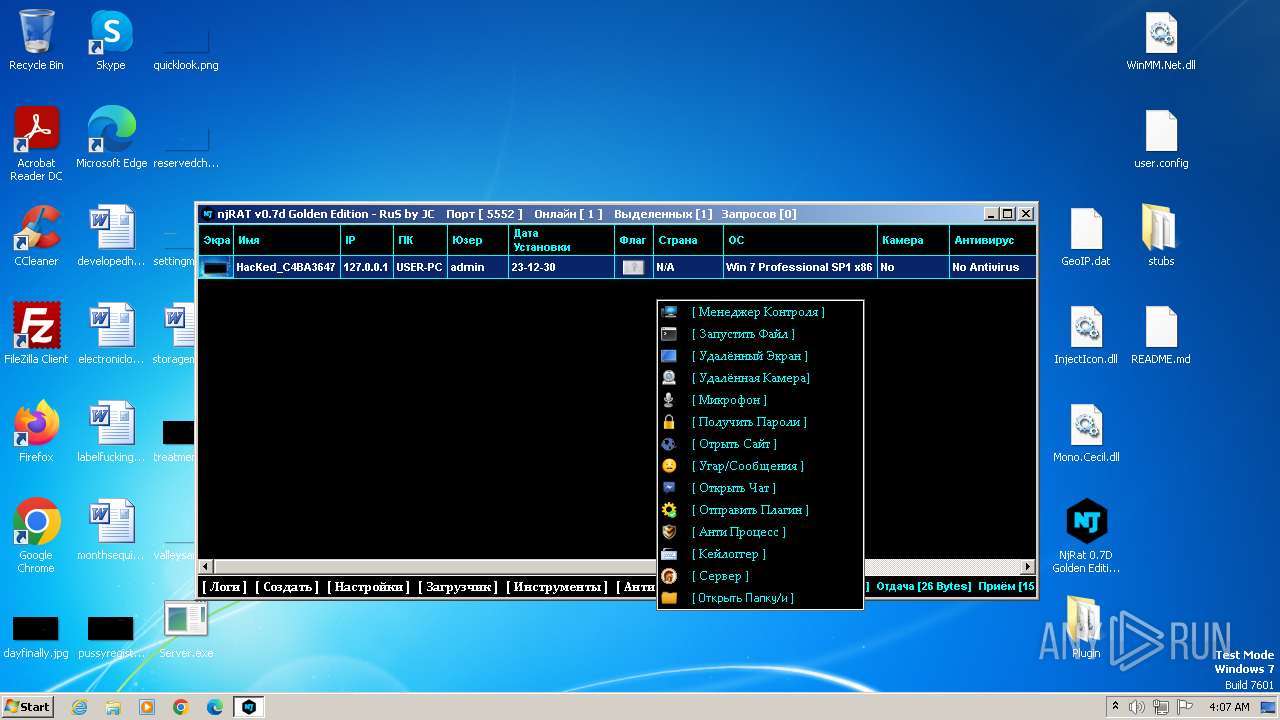
Task: Click the Антивирус column header
Action: (x=992, y=240)
